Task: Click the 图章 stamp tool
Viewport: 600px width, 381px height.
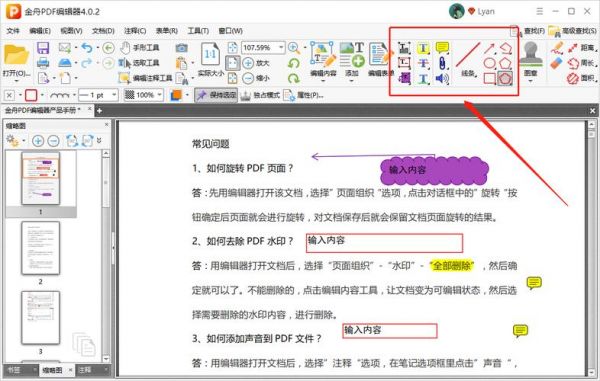Action: [530, 59]
